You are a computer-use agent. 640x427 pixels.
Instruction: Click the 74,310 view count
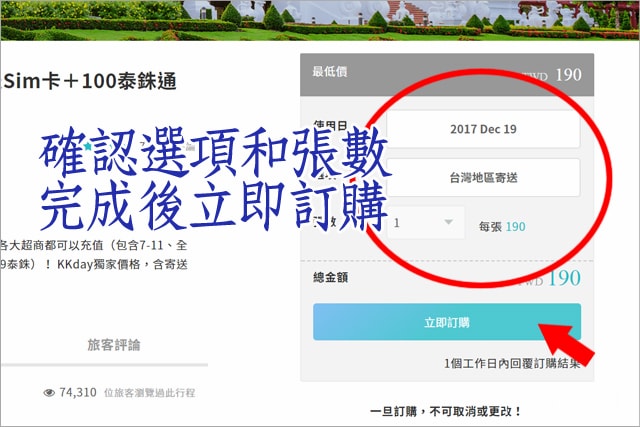[x=78, y=392]
